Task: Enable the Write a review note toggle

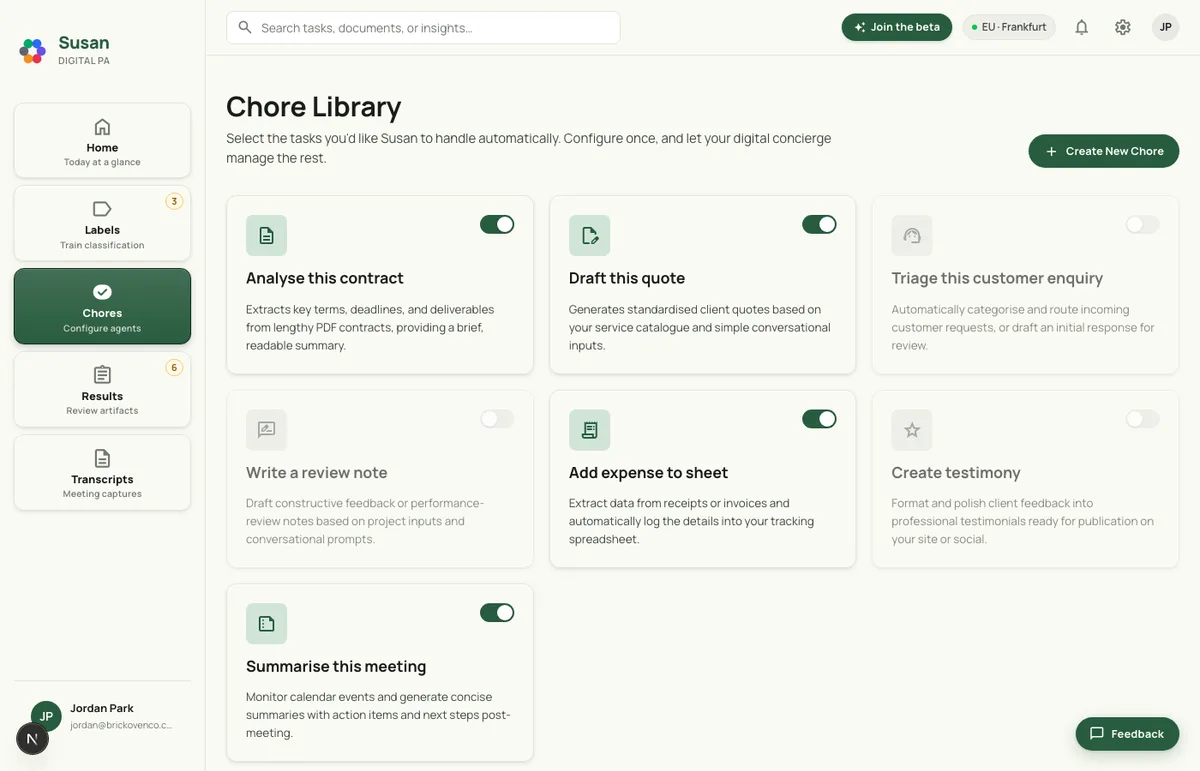Action: point(497,419)
